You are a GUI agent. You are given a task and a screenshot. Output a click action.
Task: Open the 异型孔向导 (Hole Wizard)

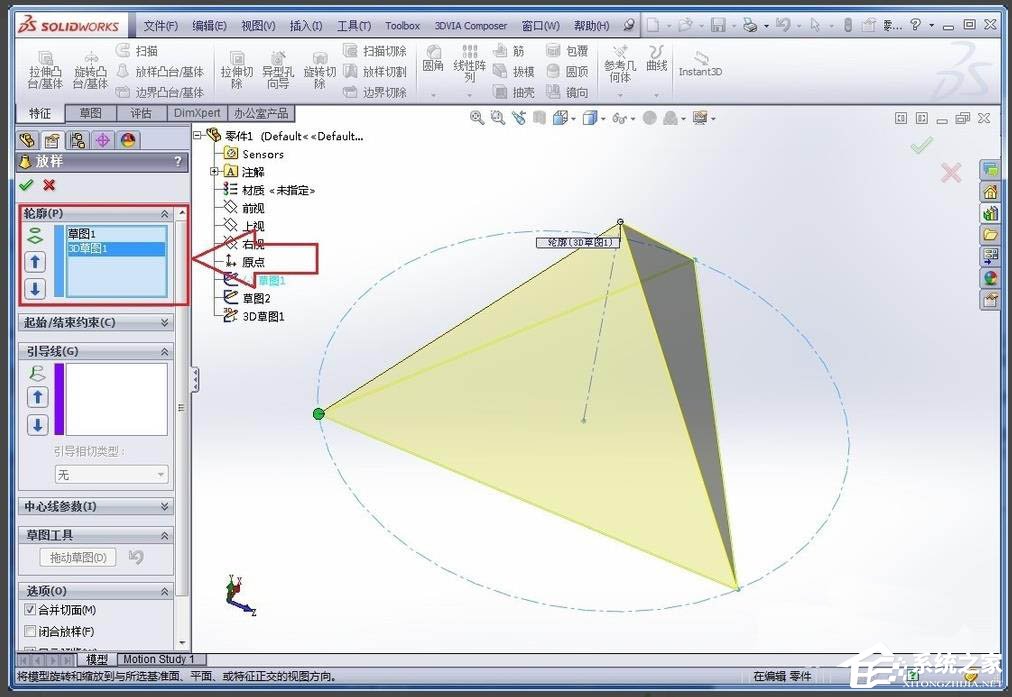(279, 72)
